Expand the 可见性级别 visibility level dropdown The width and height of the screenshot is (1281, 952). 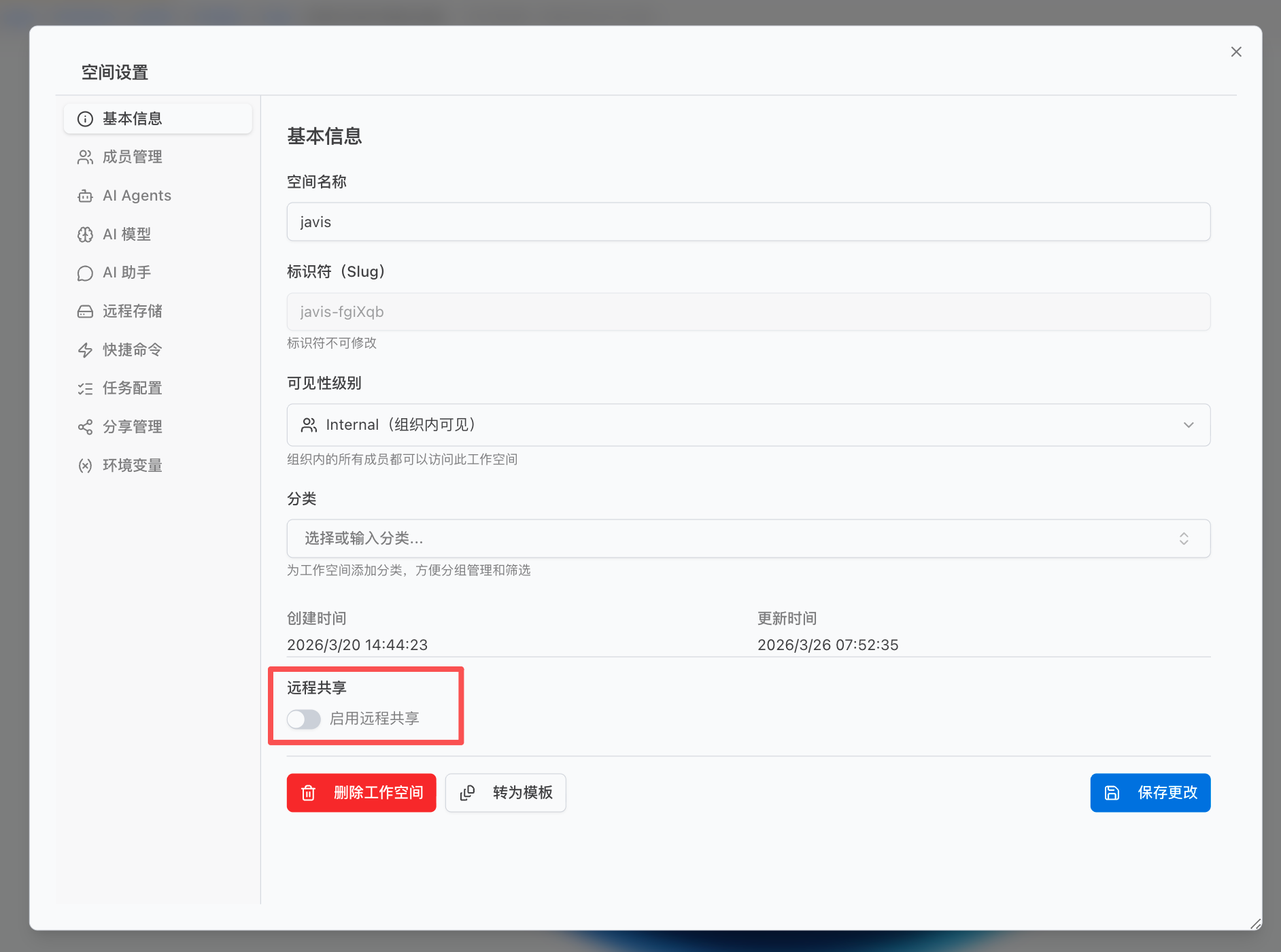(x=748, y=424)
